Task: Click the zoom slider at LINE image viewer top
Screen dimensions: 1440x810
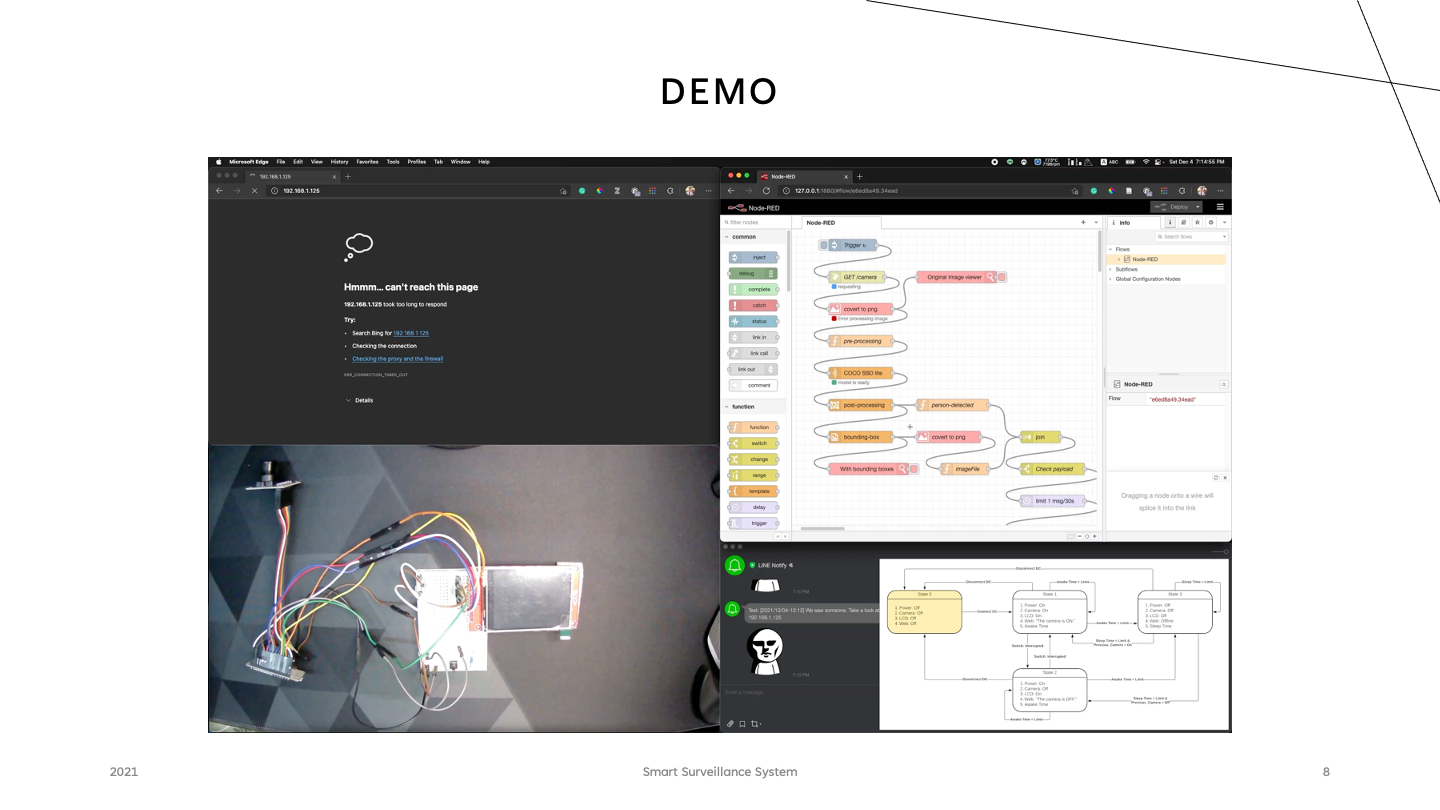Action: [x=1218, y=551]
